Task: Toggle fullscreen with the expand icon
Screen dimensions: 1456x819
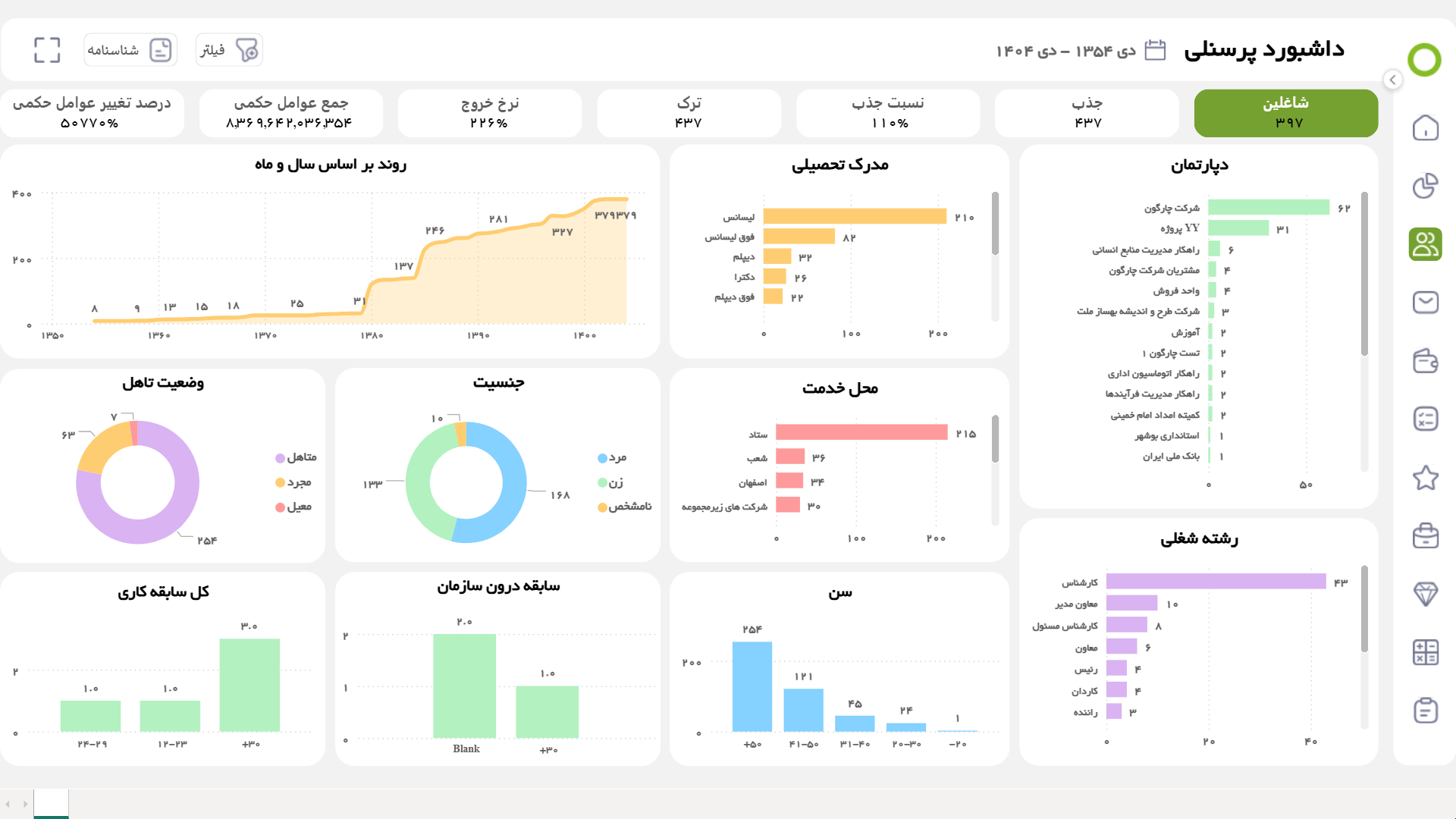Action: [x=47, y=50]
